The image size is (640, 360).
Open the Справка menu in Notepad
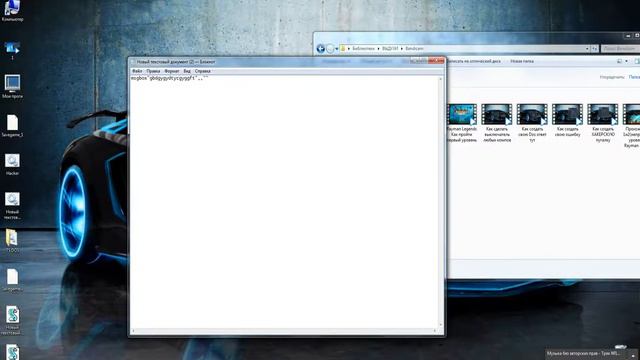tap(202, 71)
